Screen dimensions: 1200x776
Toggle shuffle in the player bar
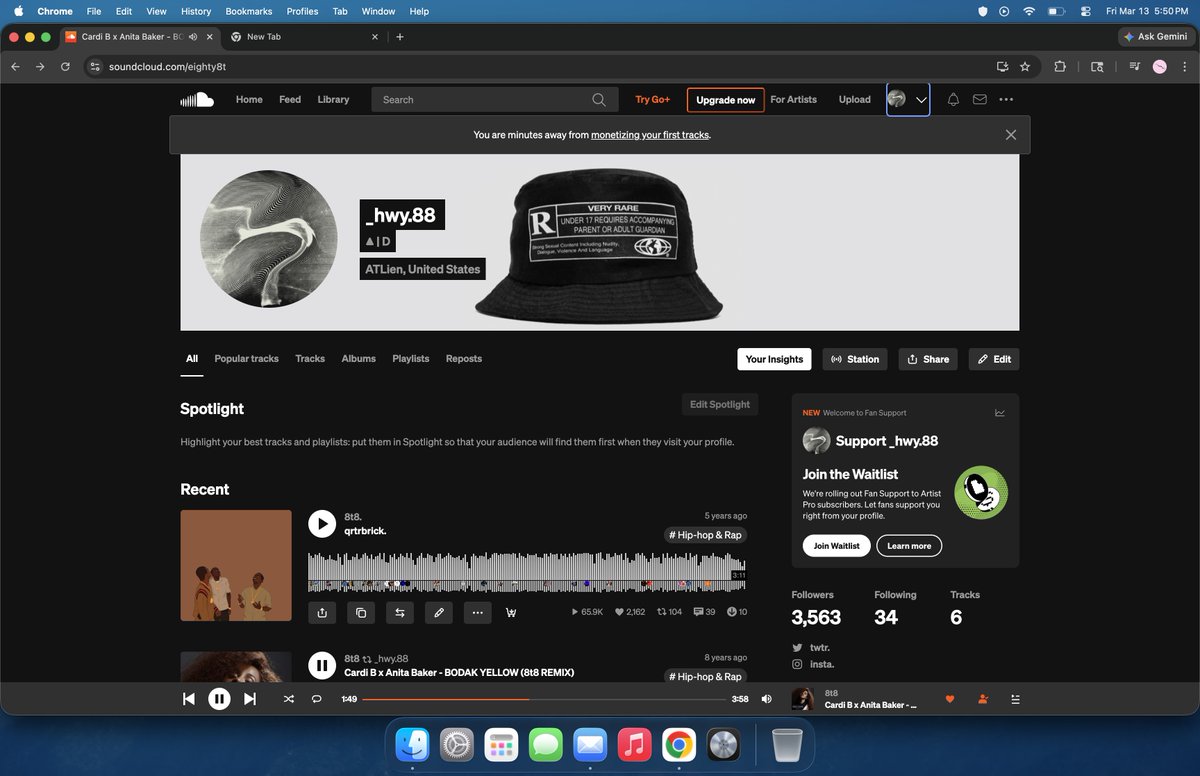click(x=289, y=699)
